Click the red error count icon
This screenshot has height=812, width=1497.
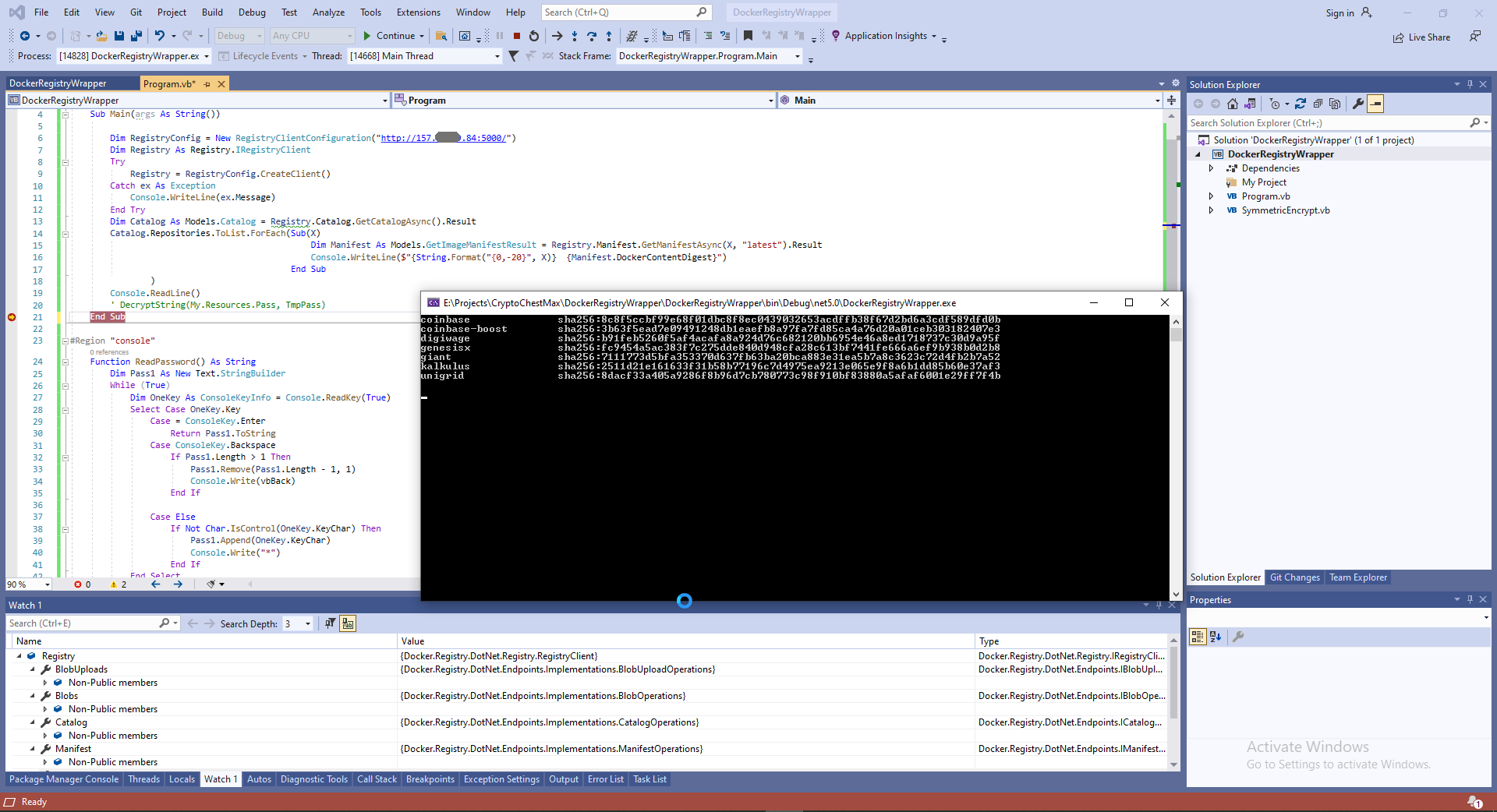tap(78, 584)
